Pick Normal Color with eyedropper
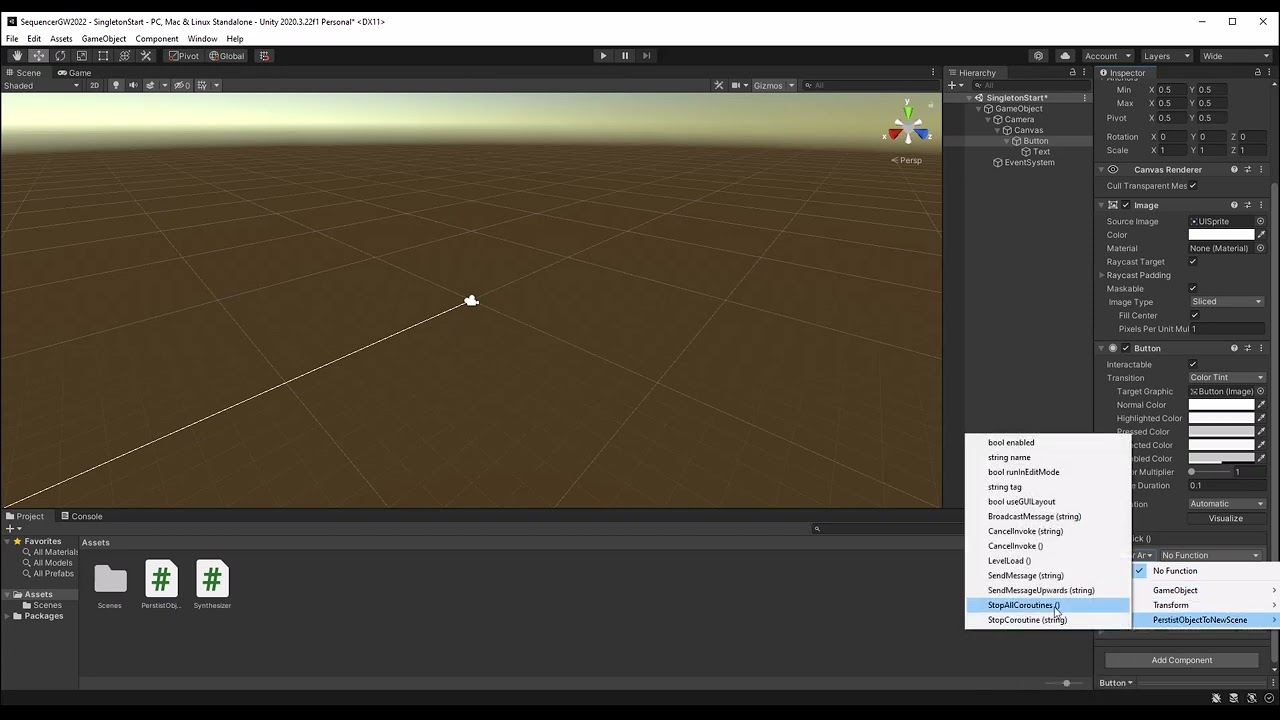Screen dimensions: 1280x720 pos(1261,405)
